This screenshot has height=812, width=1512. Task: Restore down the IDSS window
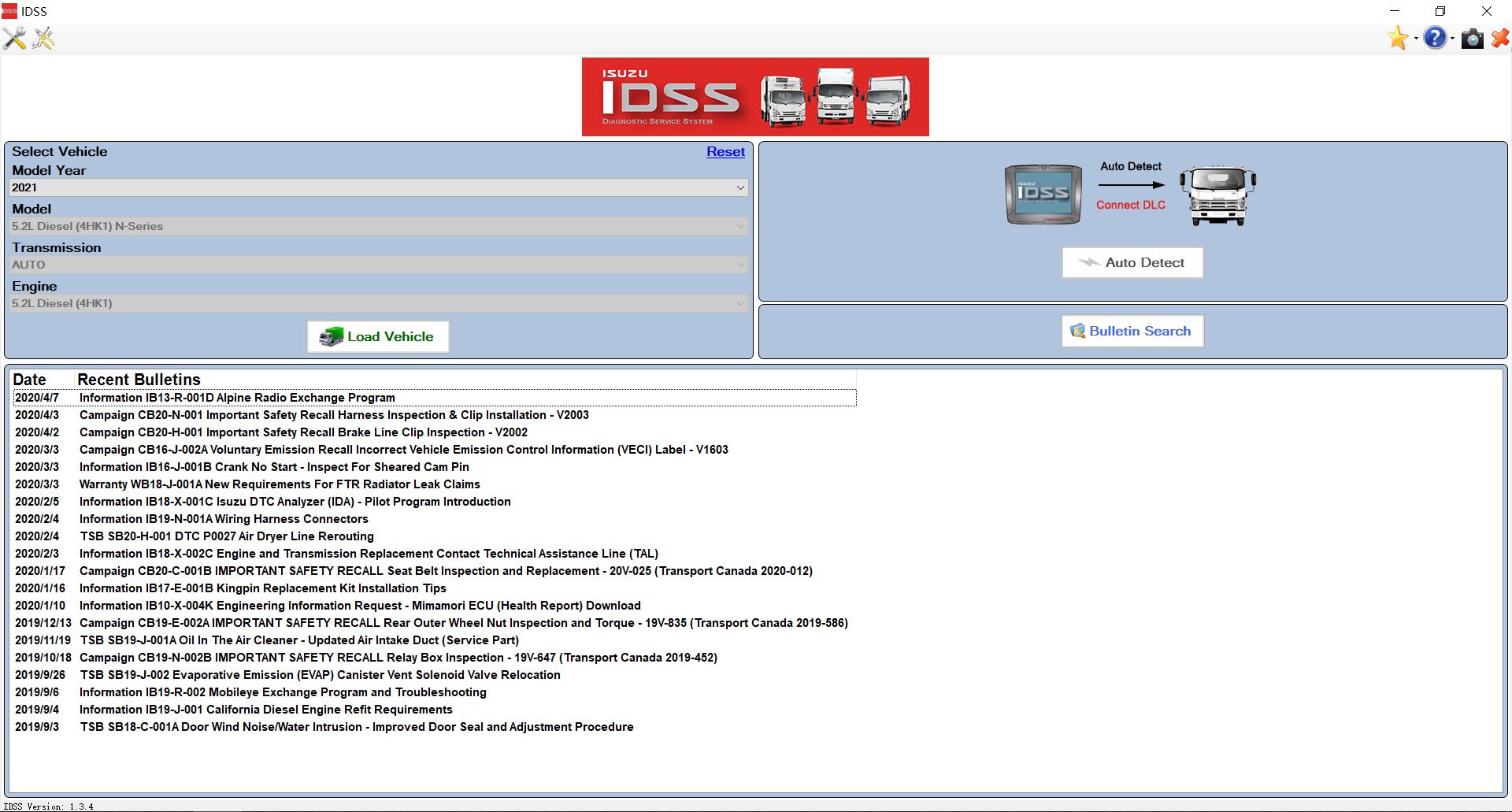coord(1440,11)
